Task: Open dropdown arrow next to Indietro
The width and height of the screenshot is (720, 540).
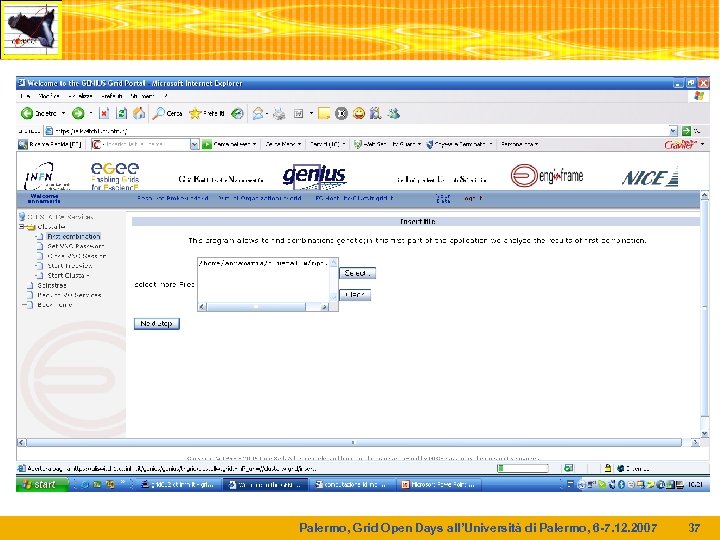Action: [x=63, y=113]
